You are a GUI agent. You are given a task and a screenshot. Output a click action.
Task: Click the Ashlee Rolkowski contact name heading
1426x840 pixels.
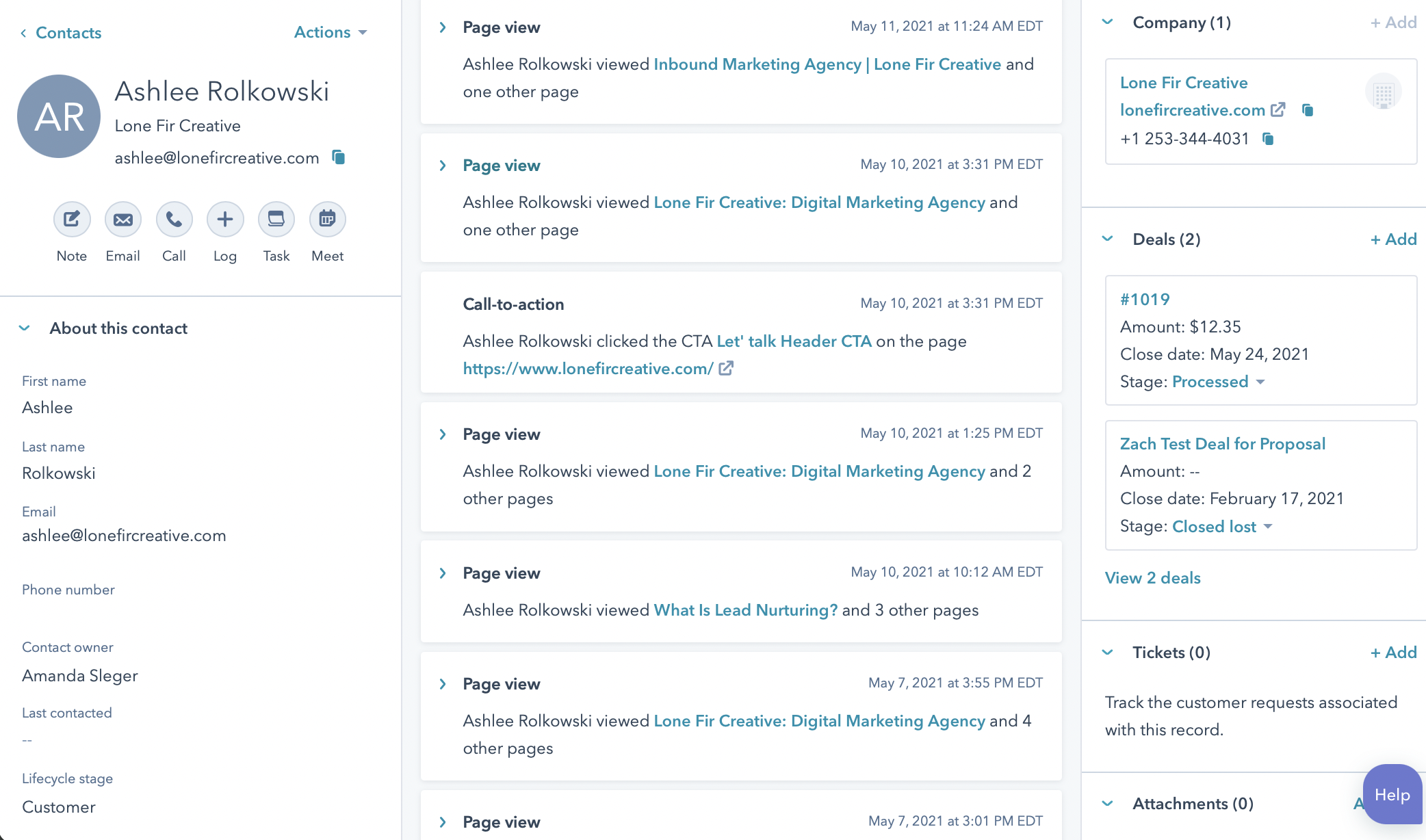click(222, 92)
